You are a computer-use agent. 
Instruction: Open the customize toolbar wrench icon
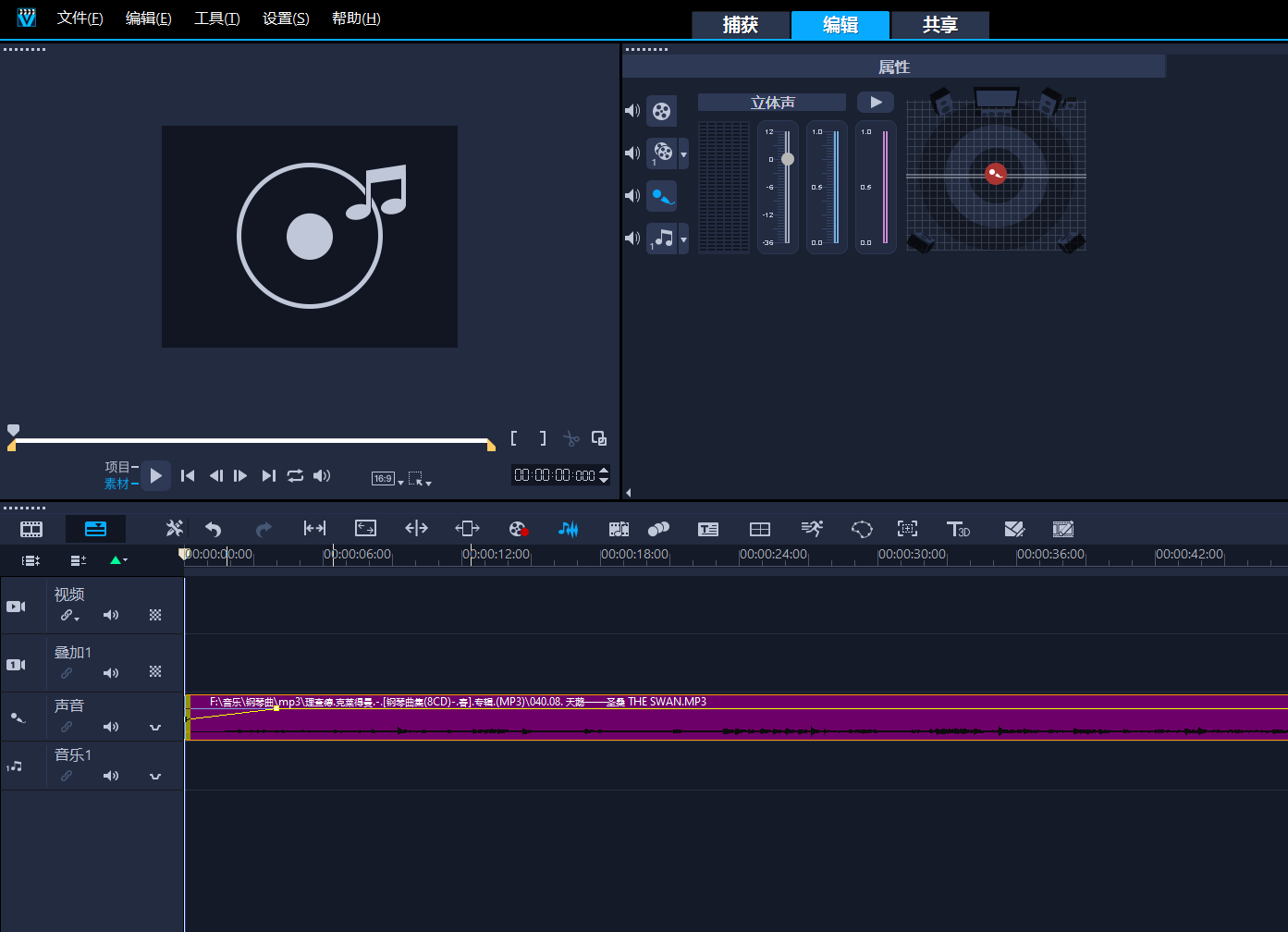[174, 528]
